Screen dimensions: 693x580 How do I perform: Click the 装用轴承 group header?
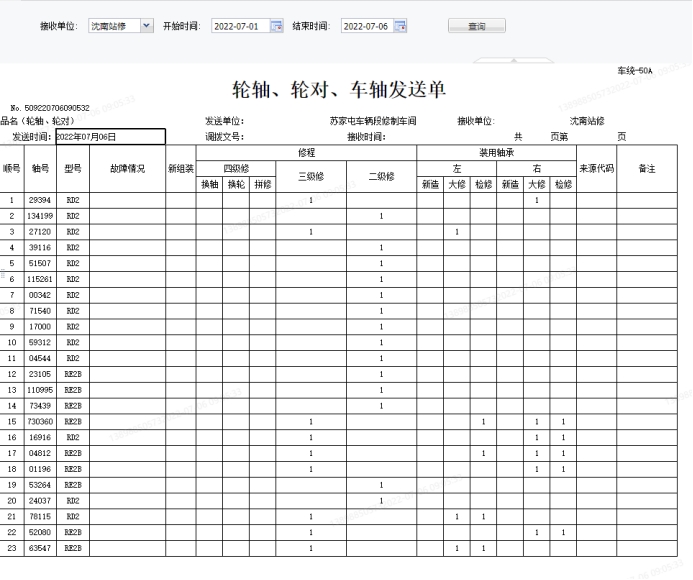point(497,153)
